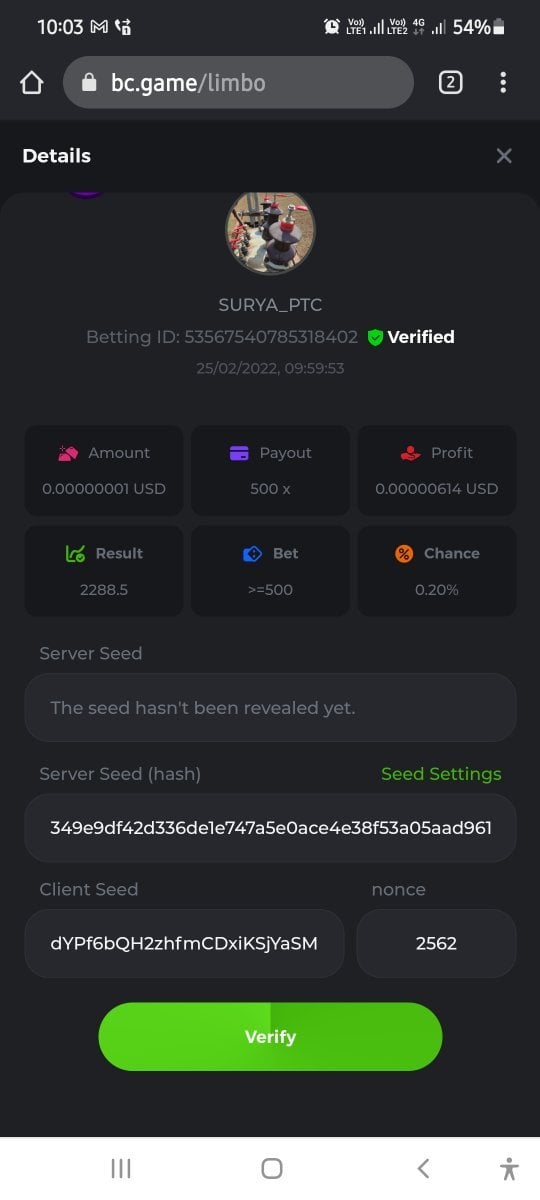Tap the red Profit icon
The image size is (540, 1200).
point(410,453)
